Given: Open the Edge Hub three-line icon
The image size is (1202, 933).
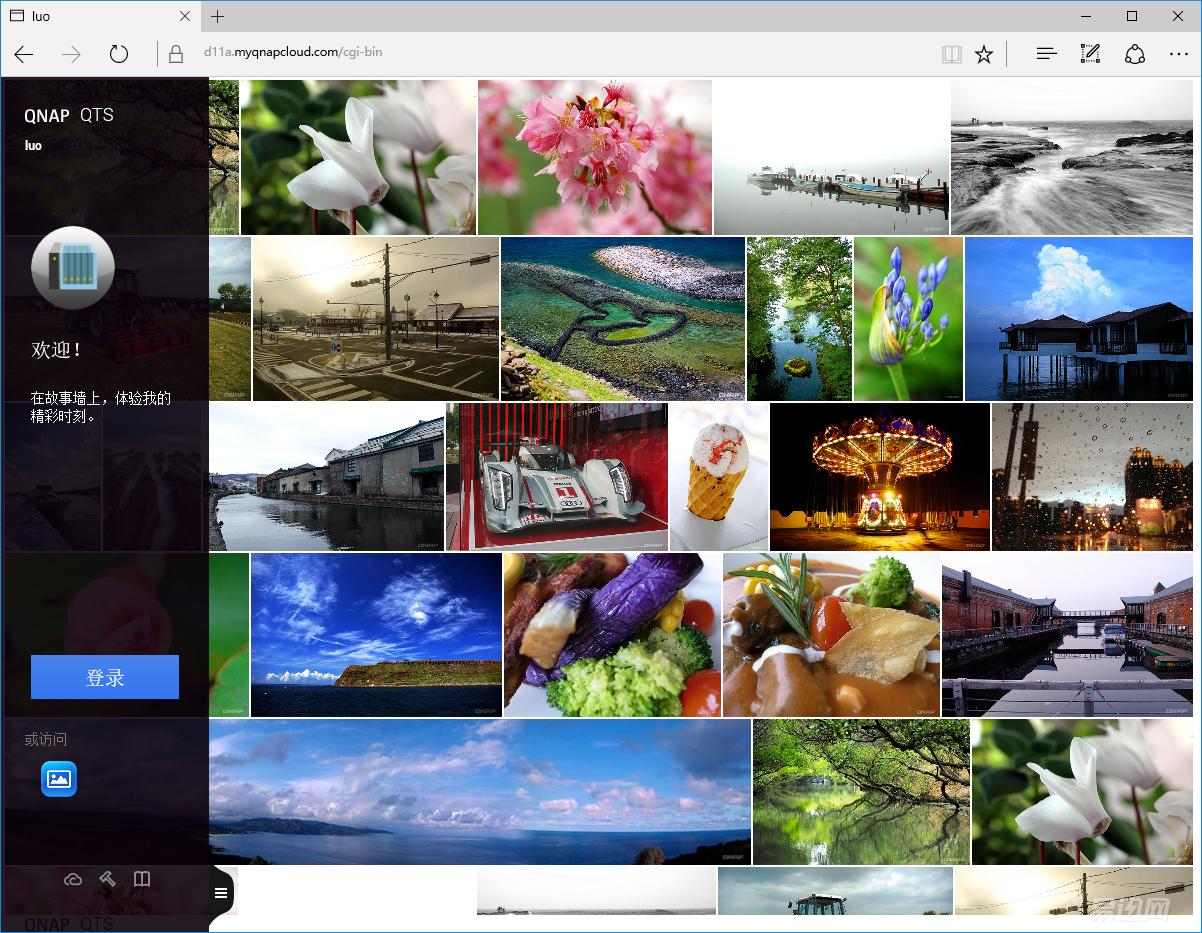Looking at the screenshot, I should click(x=1046, y=54).
